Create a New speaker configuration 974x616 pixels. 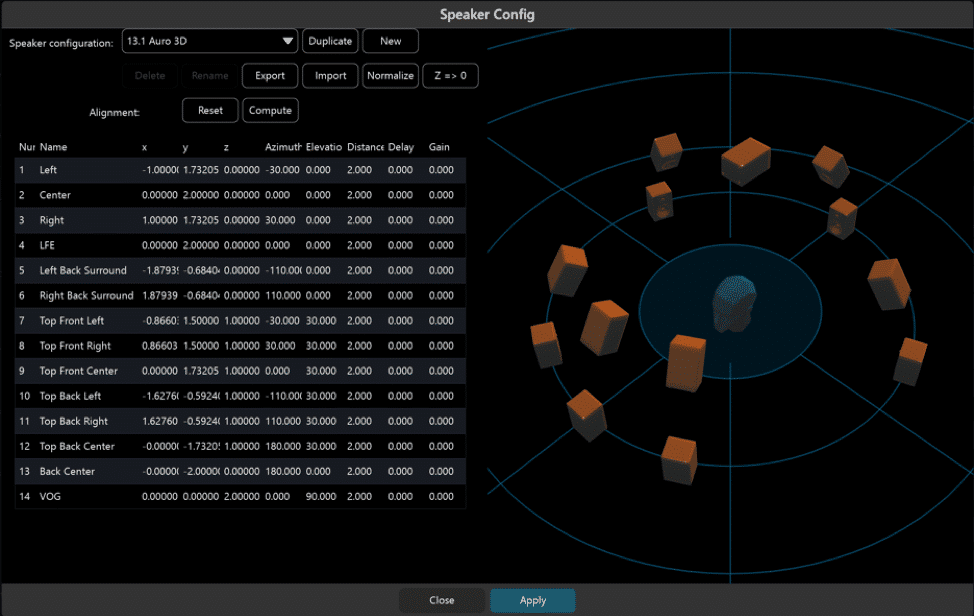390,41
